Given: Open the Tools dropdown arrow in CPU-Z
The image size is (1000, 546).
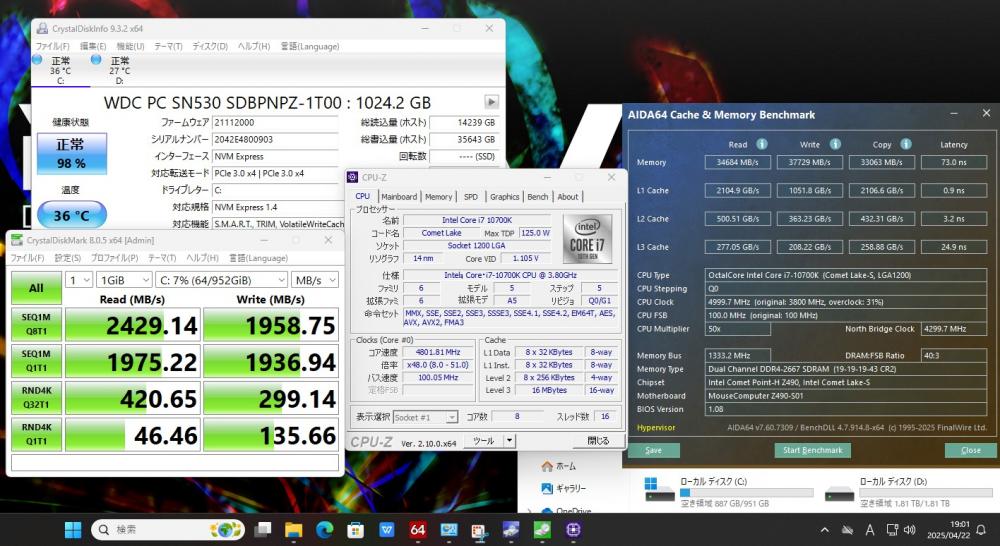Looking at the screenshot, I should 509,441.
